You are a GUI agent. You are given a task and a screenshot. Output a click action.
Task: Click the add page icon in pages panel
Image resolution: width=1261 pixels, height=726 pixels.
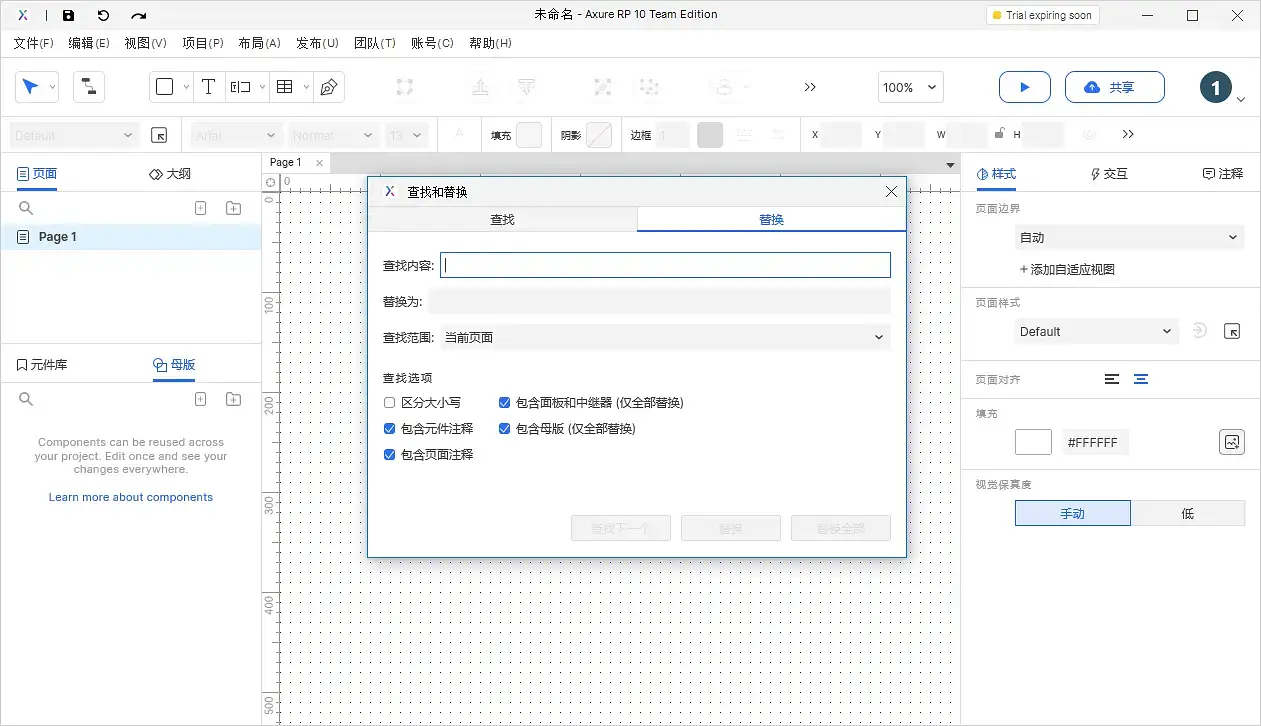coord(200,207)
